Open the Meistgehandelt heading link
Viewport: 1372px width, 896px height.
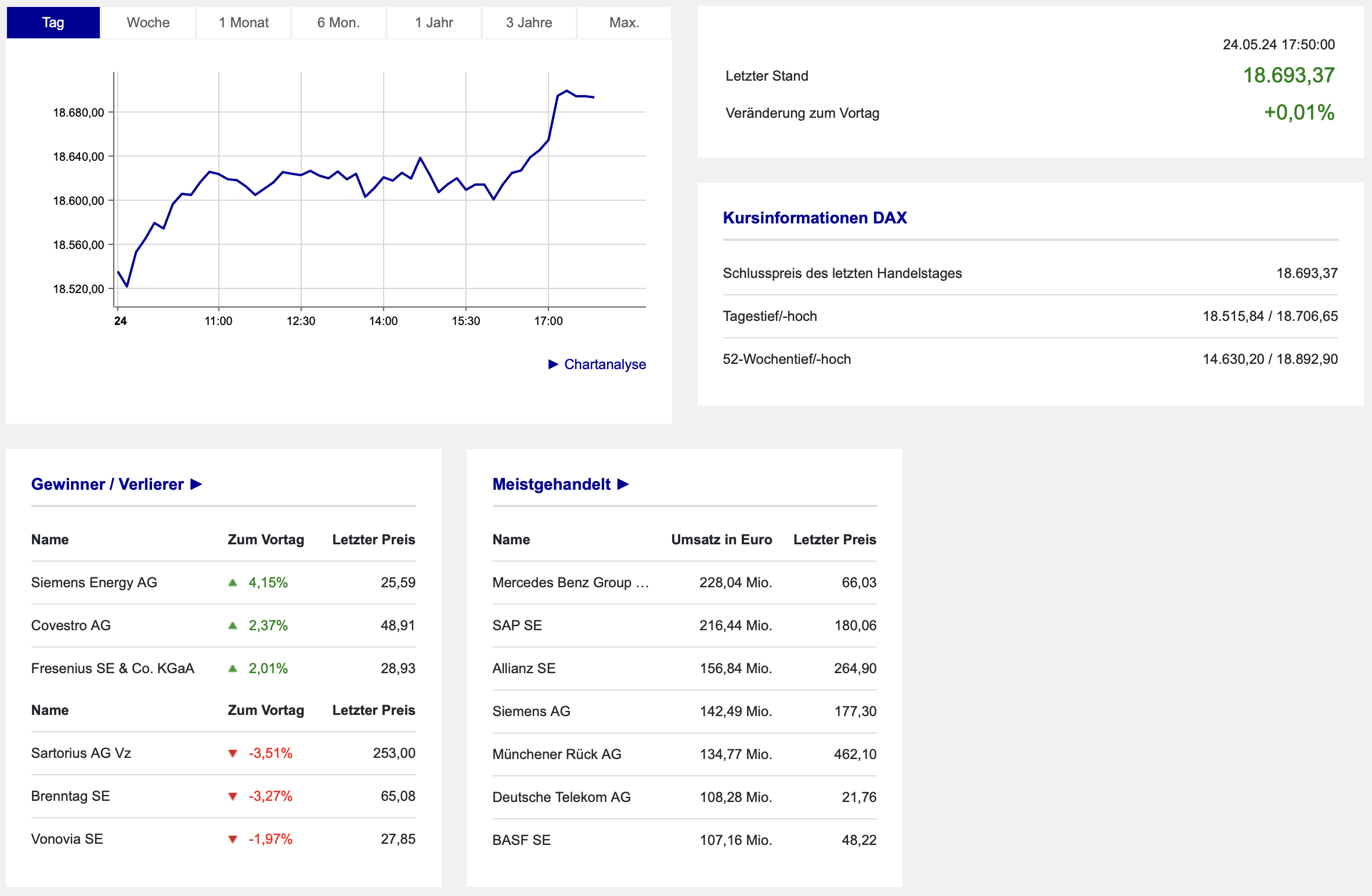[x=551, y=484]
